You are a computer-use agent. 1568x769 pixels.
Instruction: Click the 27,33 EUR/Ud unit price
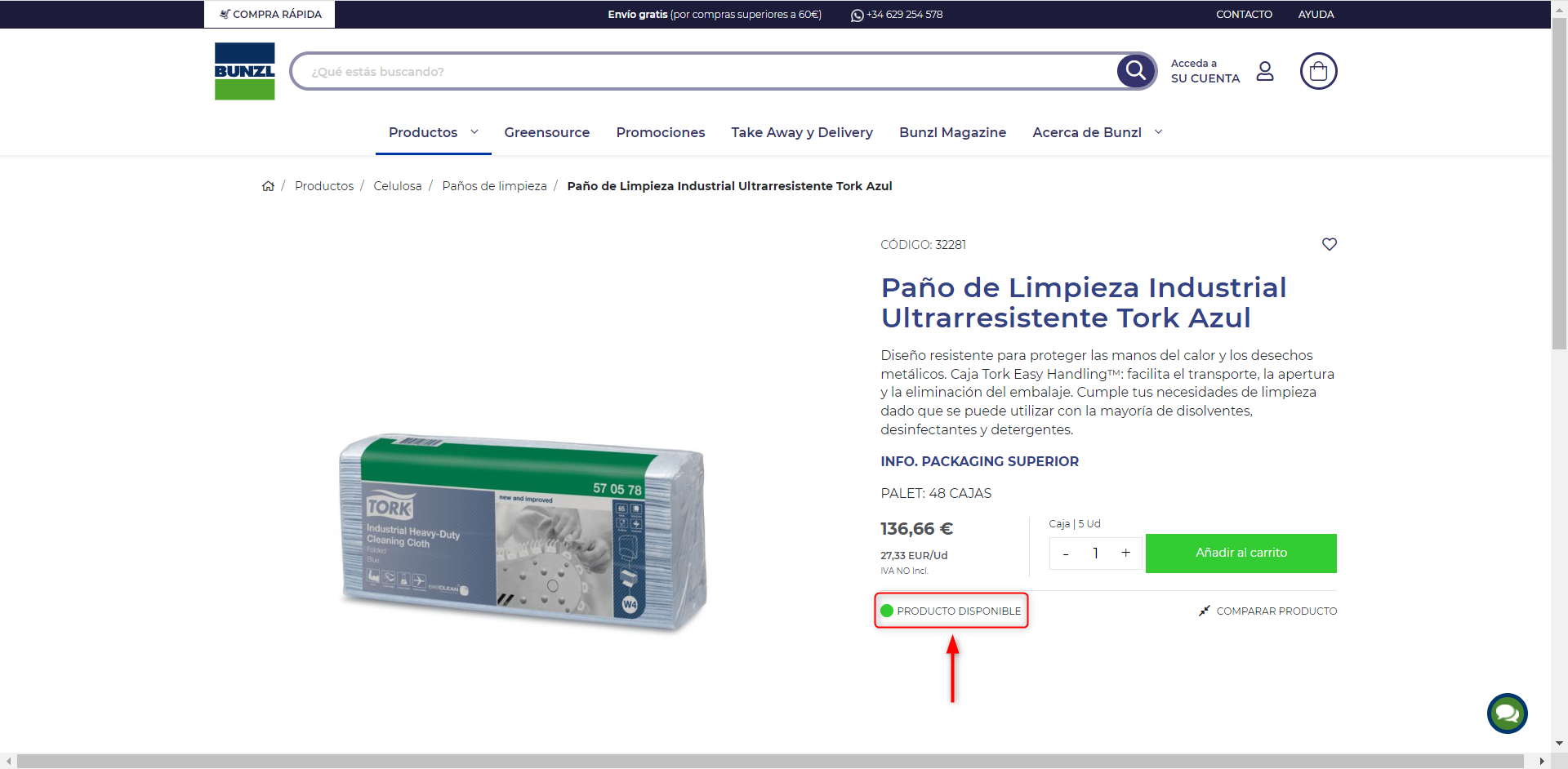pos(914,555)
